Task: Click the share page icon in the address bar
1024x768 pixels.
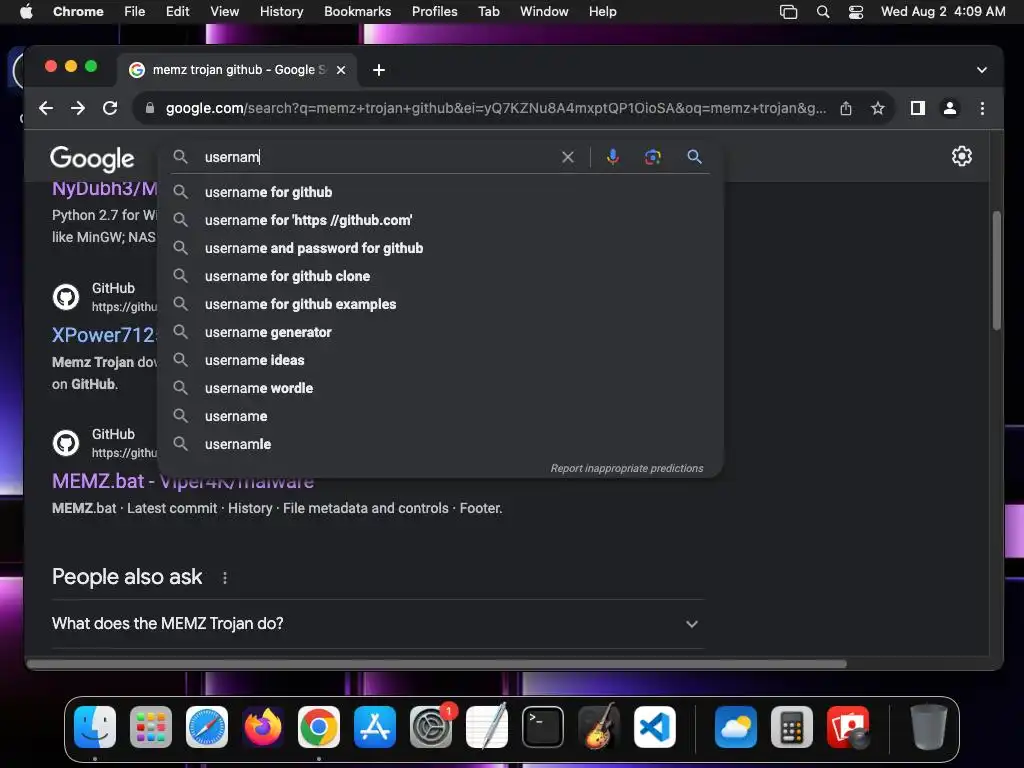Action: [x=846, y=108]
